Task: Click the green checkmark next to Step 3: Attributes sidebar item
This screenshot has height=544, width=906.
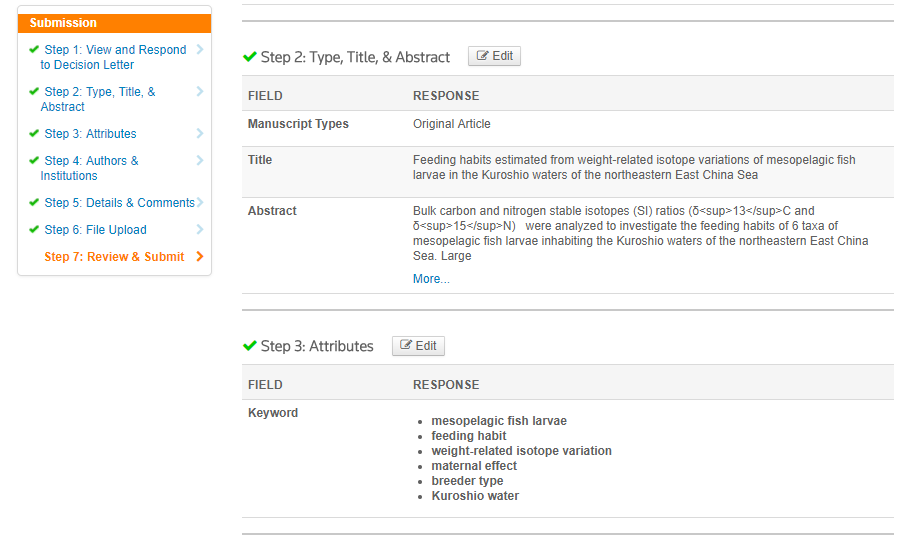Action: (x=34, y=133)
